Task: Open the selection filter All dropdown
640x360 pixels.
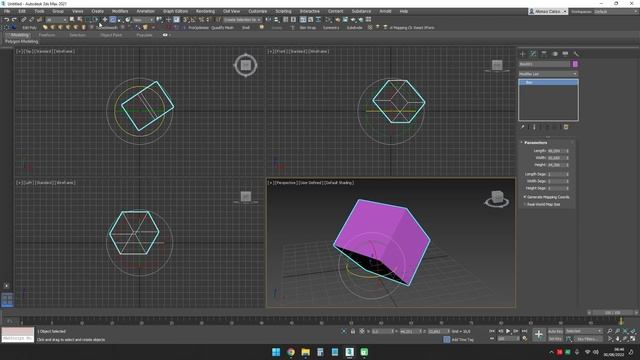Action: pyautogui.click(x=56, y=20)
